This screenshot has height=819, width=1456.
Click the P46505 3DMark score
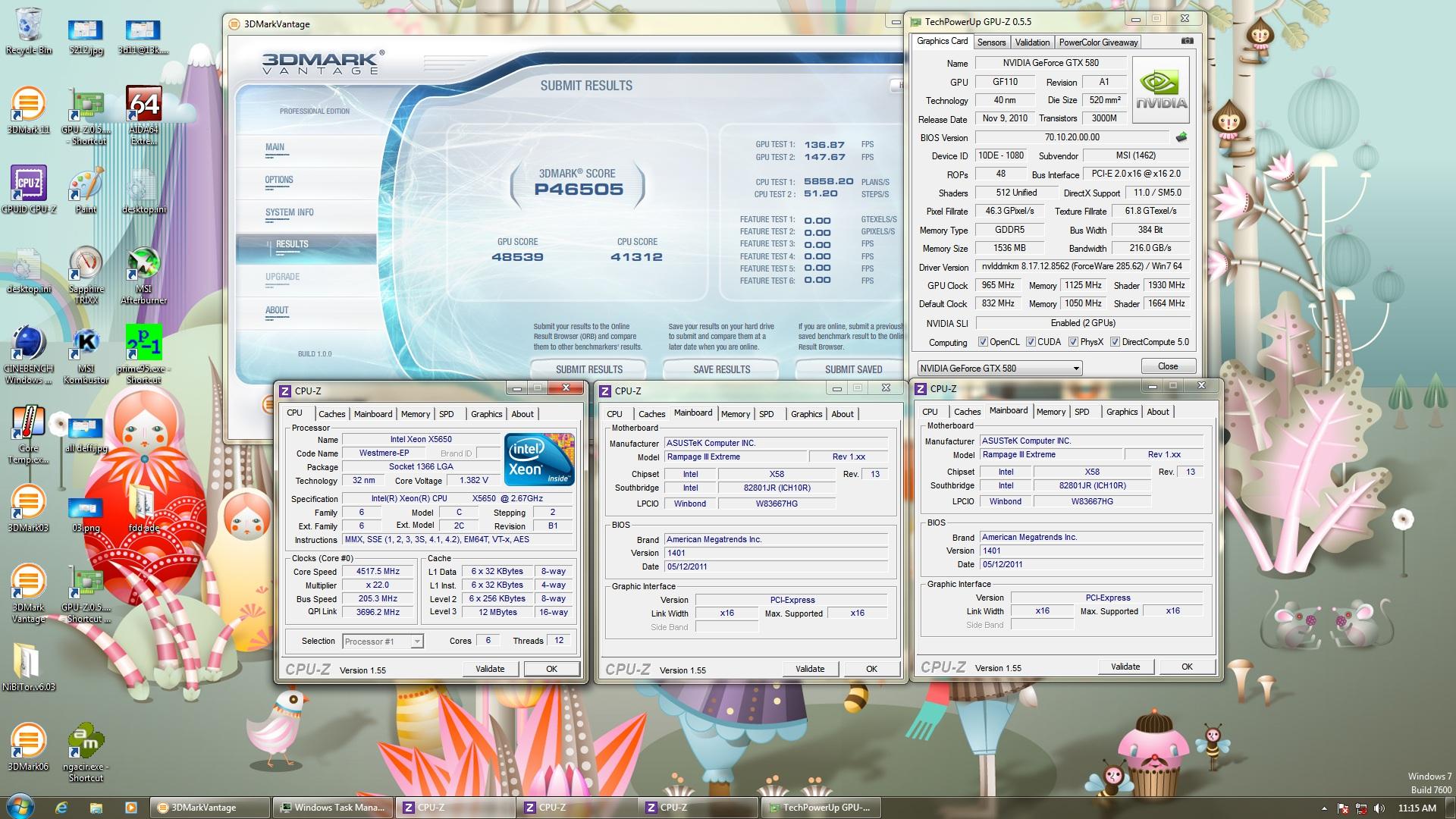579,190
